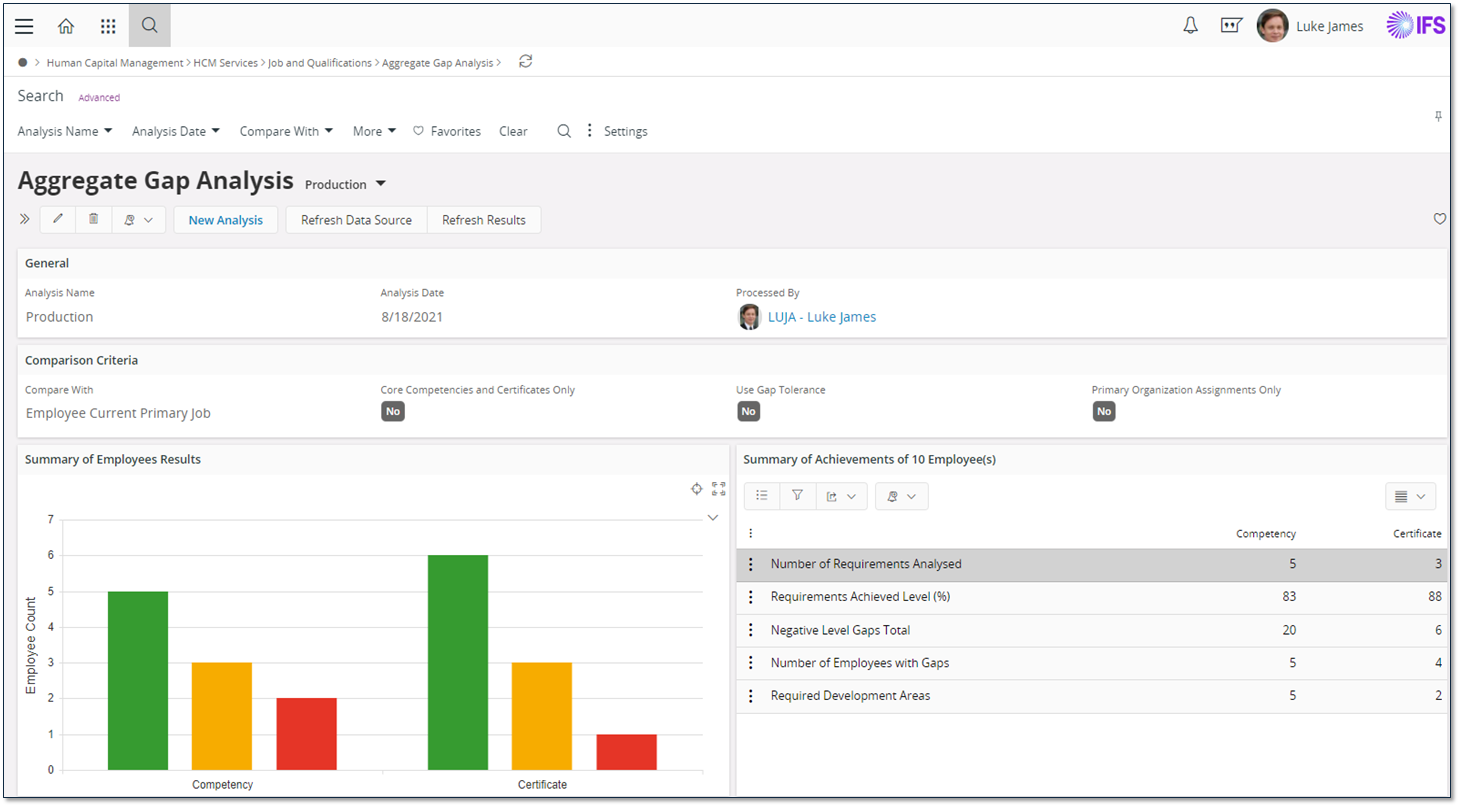1460x807 pixels.
Task: Toggle Primary Organization Assignments Only
Action: pyautogui.click(x=1103, y=411)
